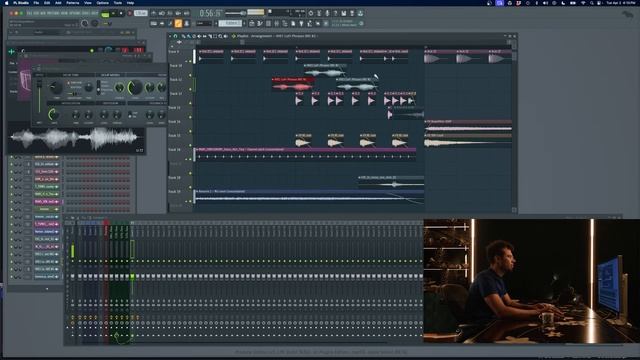Click the orange highlighted view shortcut icon

tap(178, 24)
